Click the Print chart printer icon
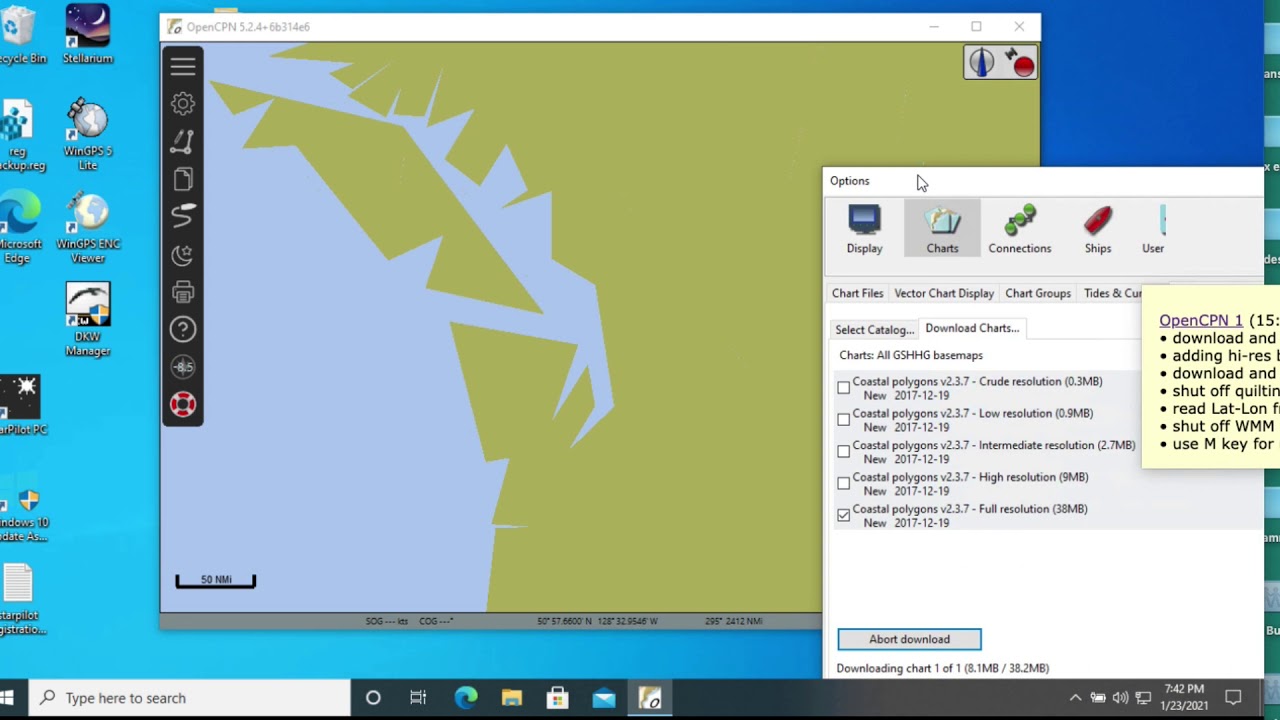The image size is (1280, 720). point(183,293)
